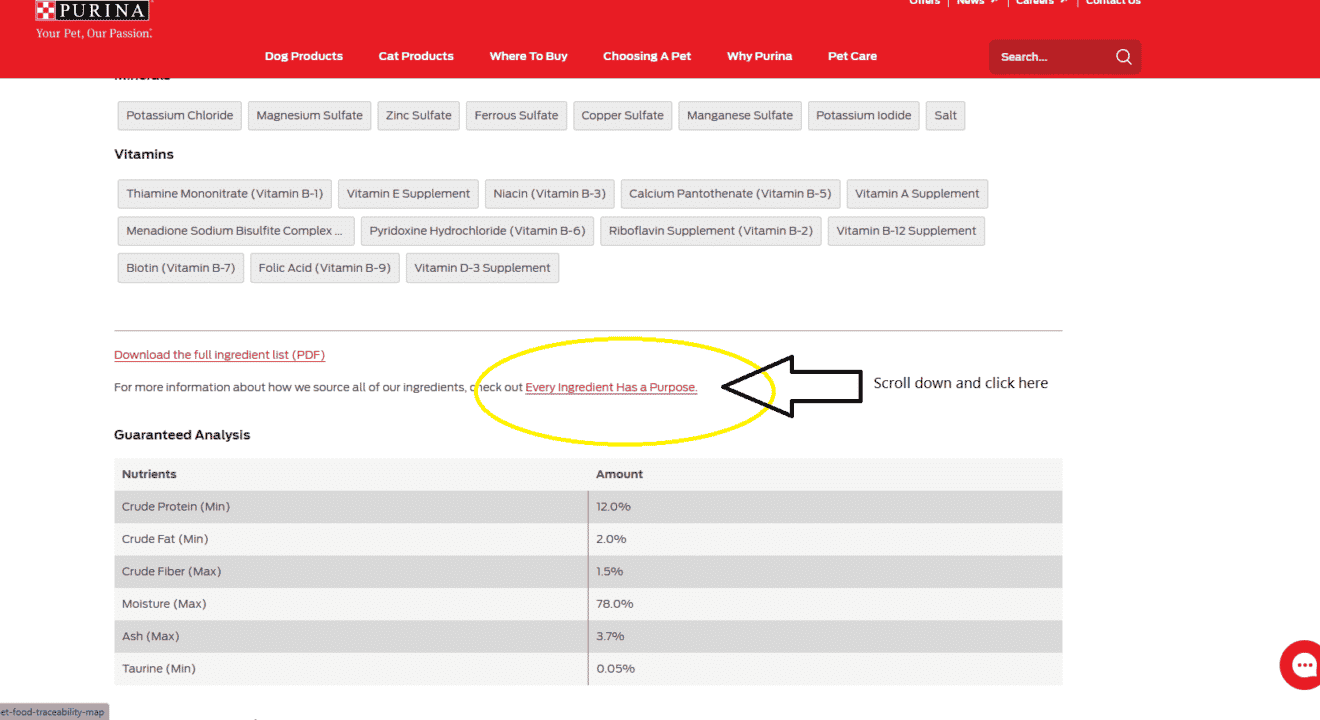1320x720 pixels.
Task: Click the 1.5% amount value
Action: 610,572
